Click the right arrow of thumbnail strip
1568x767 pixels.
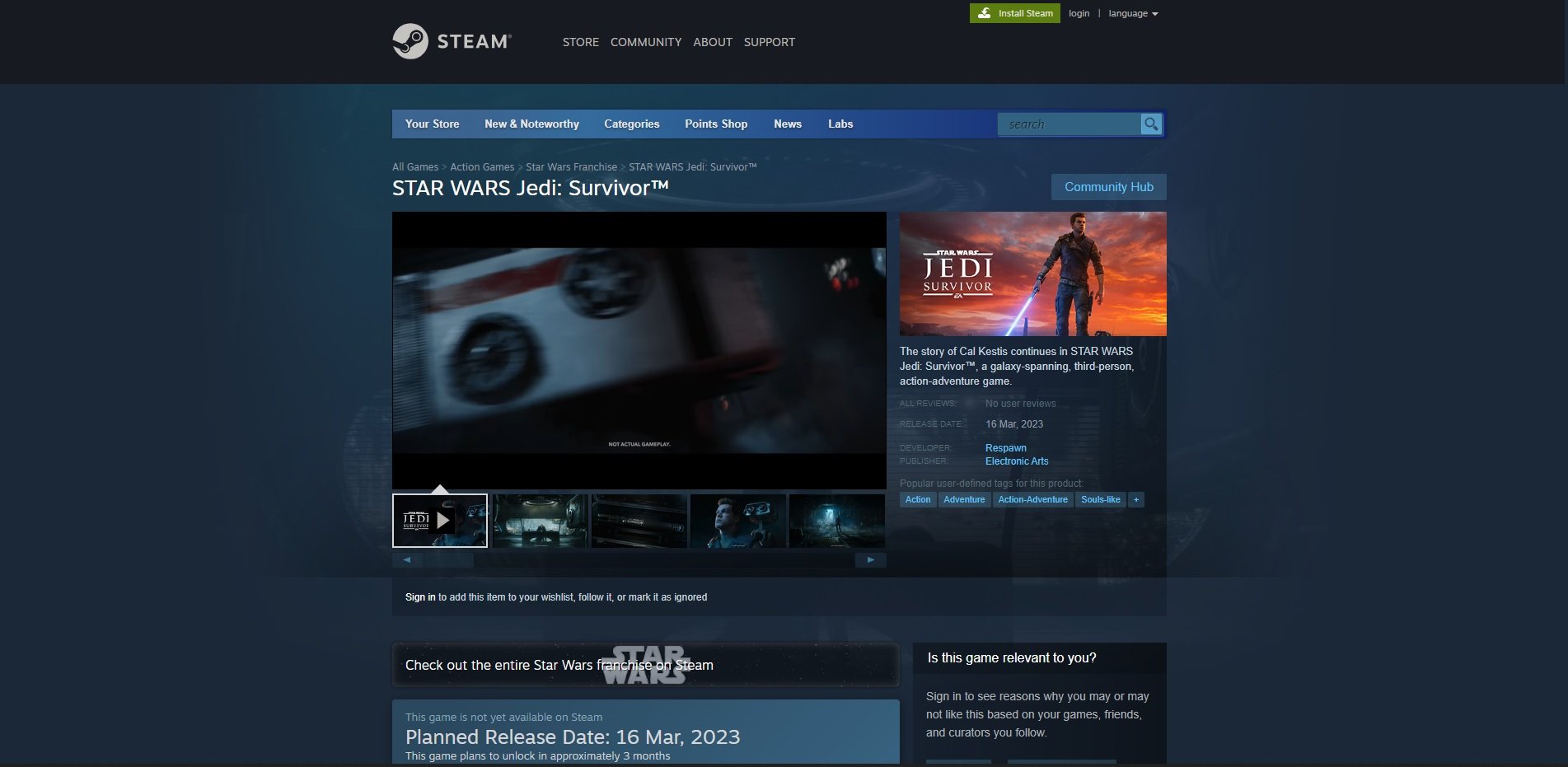pyautogui.click(x=871, y=560)
